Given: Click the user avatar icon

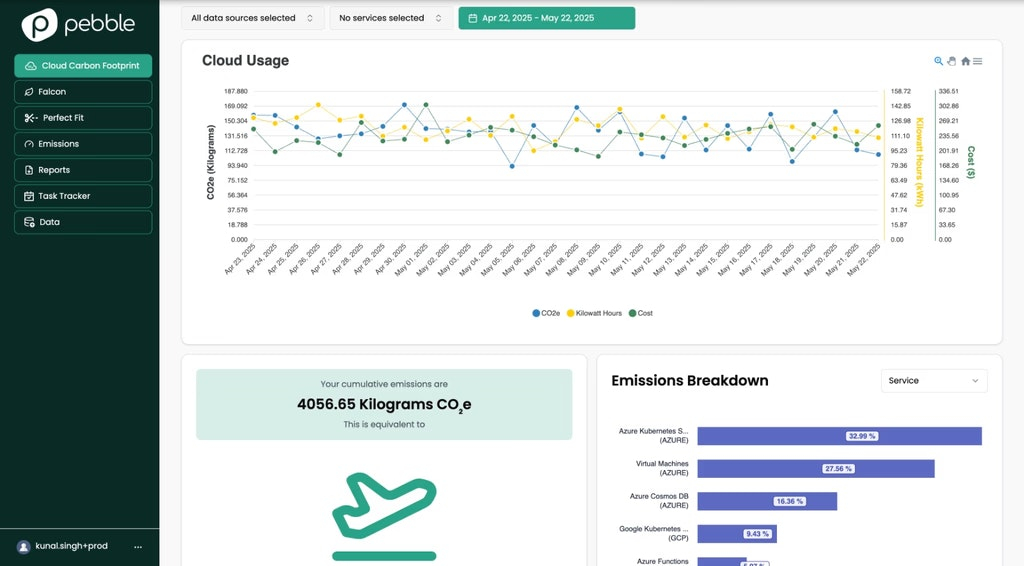Looking at the screenshot, I should point(24,547).
